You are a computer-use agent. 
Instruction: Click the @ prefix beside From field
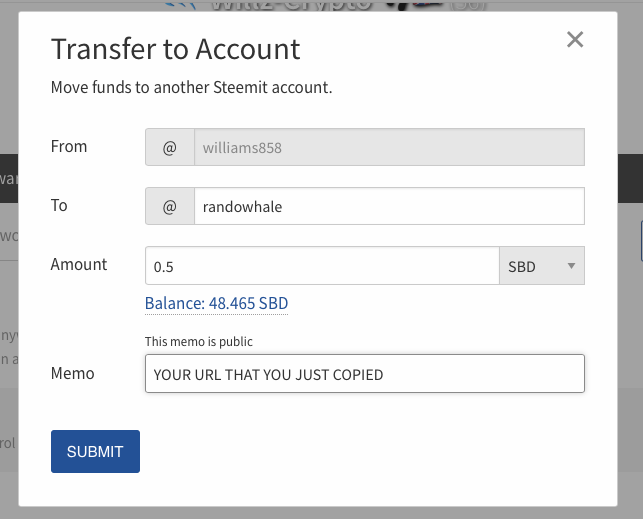tap(170, 147)
